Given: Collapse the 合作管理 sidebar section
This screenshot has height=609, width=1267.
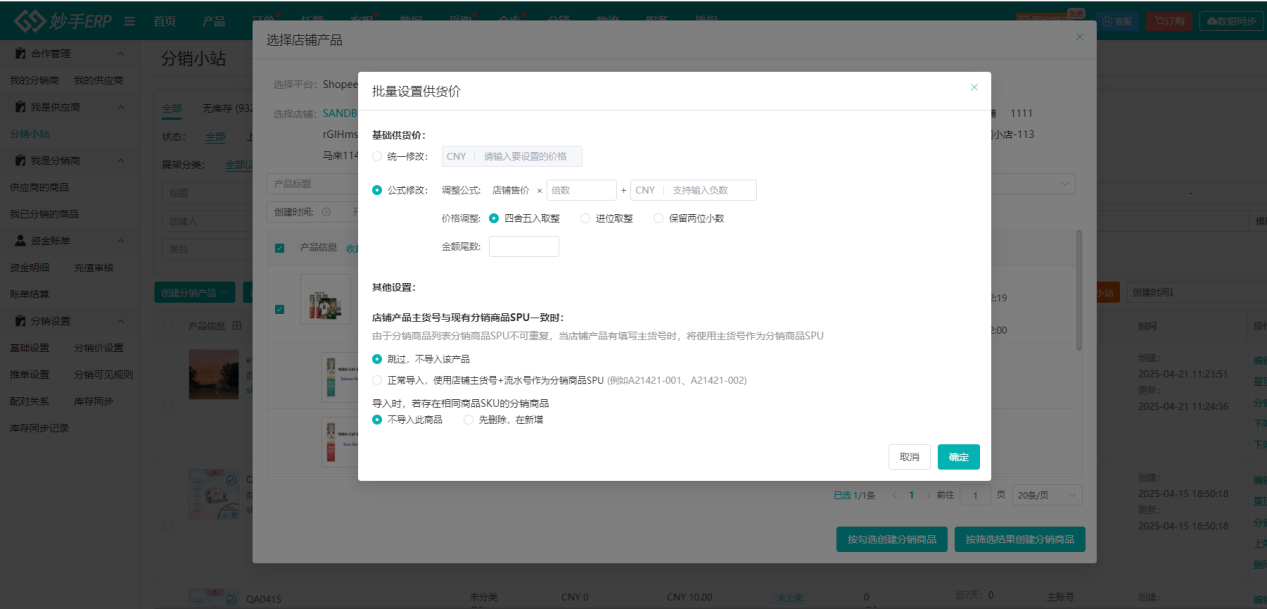Looking at the screenshot, I should click(121, 53).
